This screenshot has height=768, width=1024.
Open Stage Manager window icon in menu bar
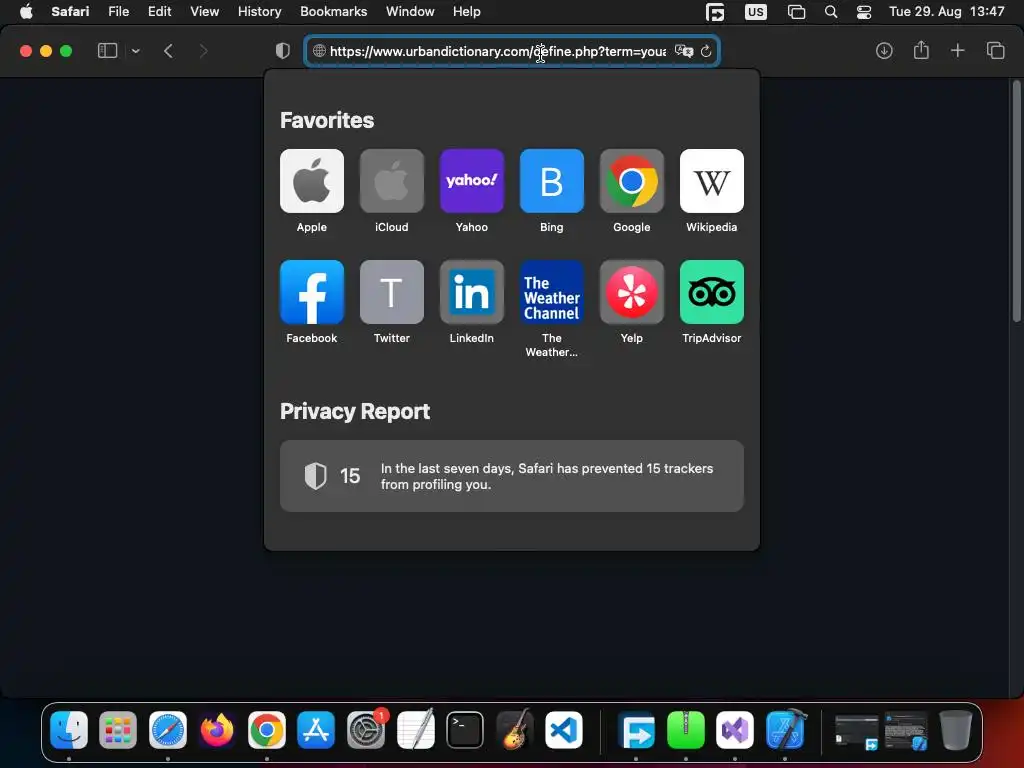796,12
